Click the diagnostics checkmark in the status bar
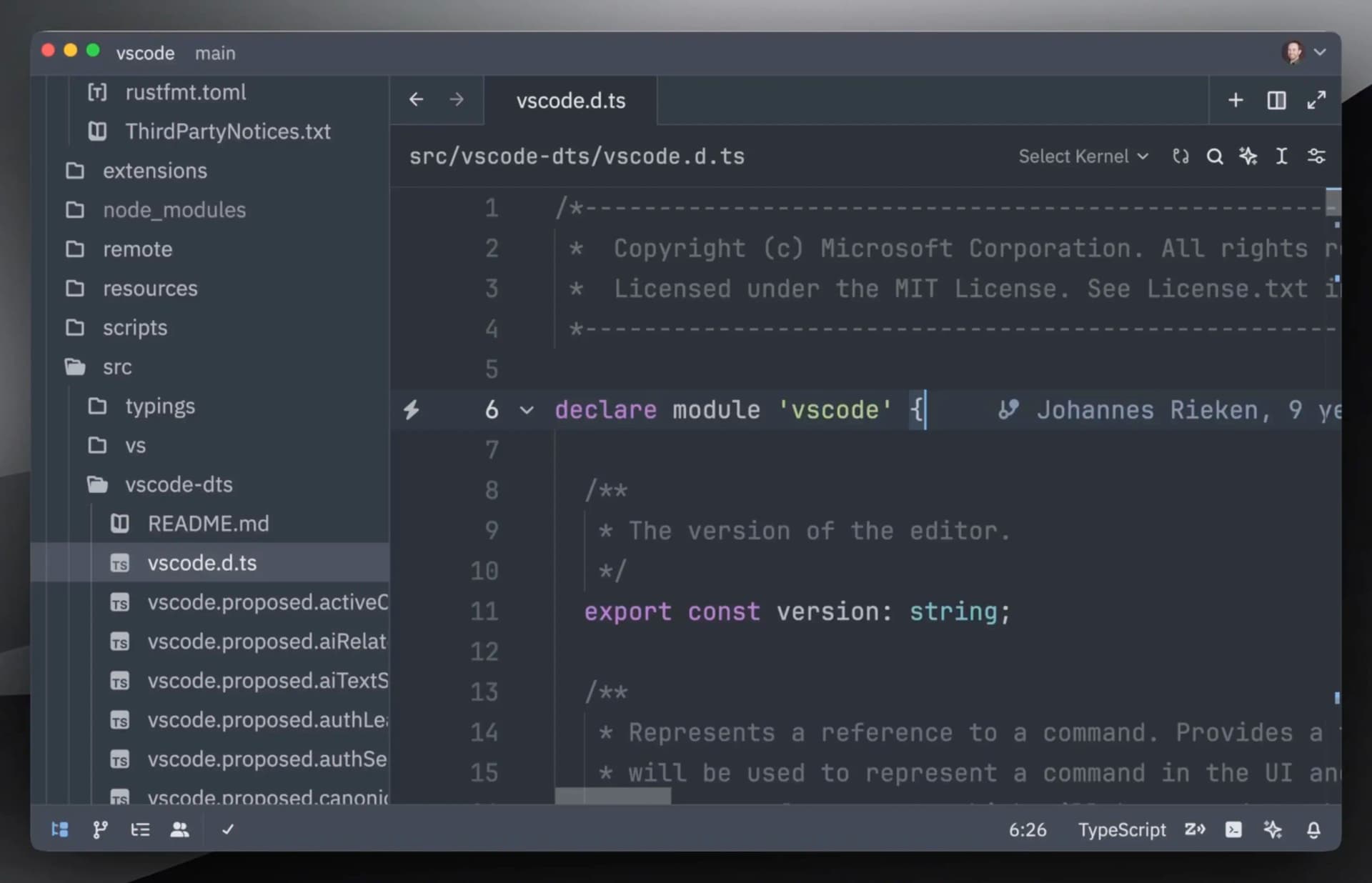This screenshot has height=883, width=1372. (x=228, y=829)
